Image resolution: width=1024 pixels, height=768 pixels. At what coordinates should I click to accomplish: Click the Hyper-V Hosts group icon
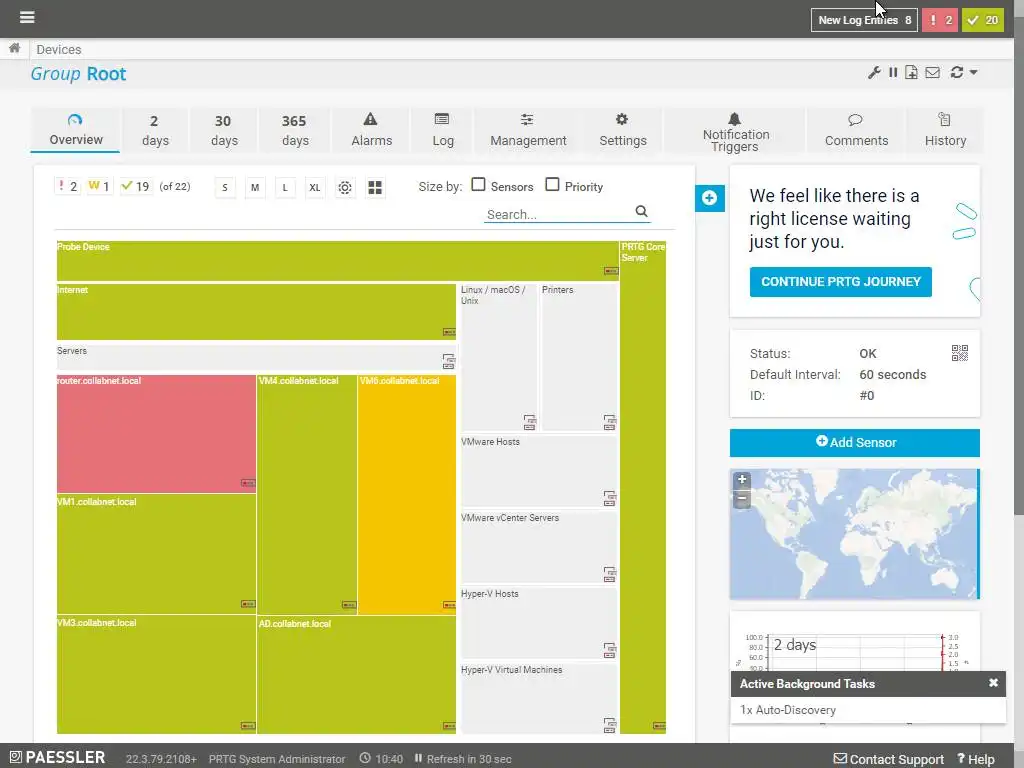coord(609,650)
